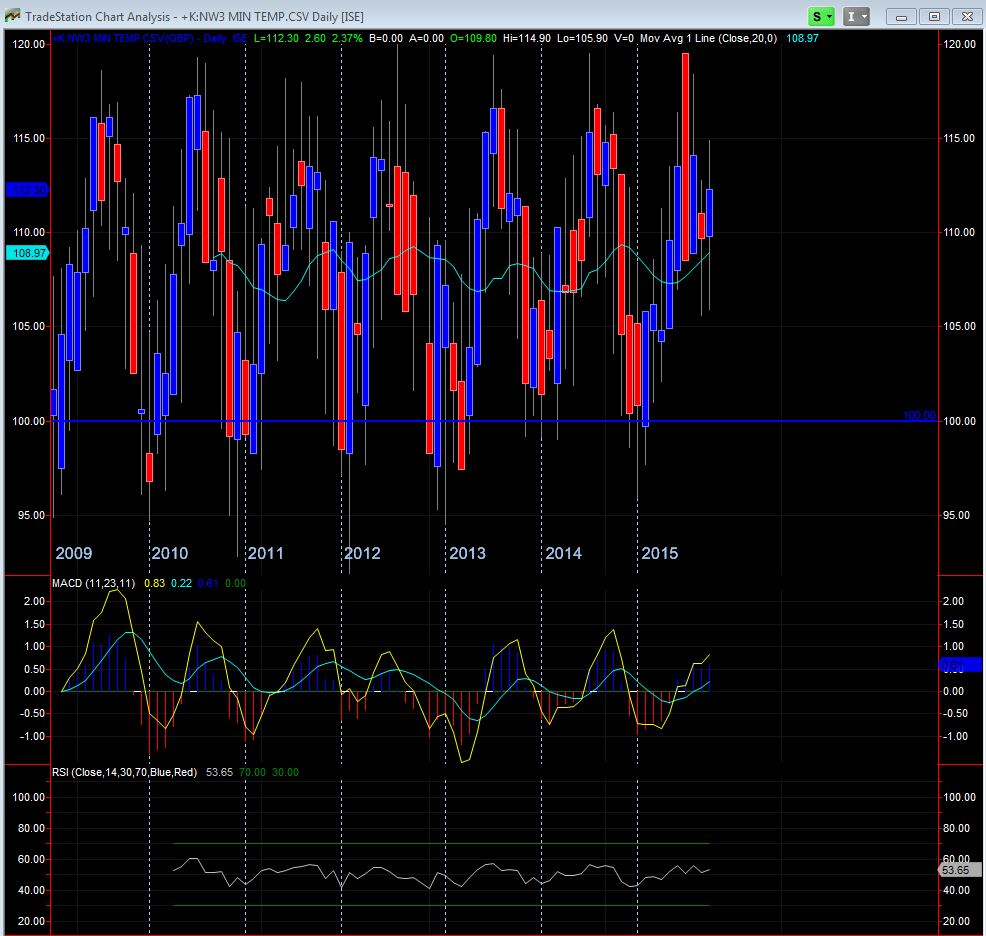Click the TradeStation icon in title bar
Screen dimensions: 986x936
pos(12,16)
